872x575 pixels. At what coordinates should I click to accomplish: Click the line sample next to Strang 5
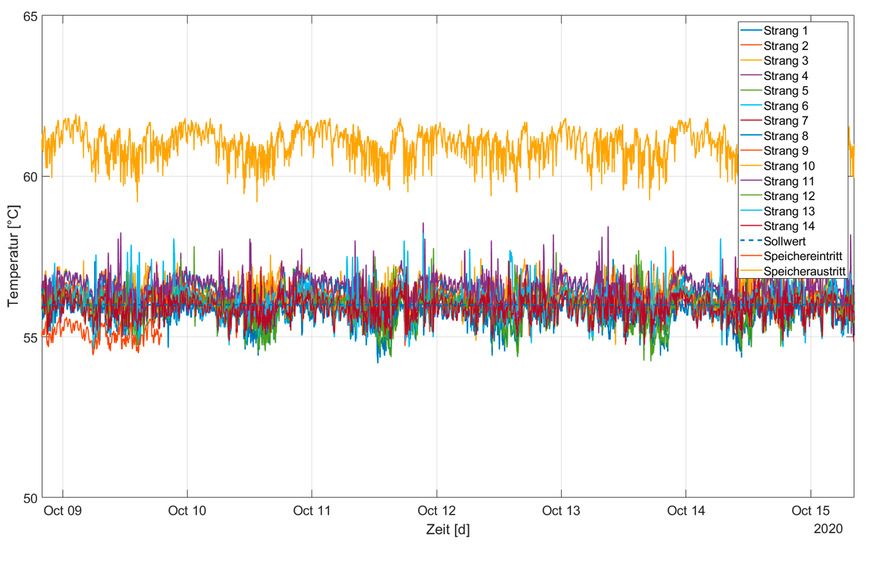750,91
